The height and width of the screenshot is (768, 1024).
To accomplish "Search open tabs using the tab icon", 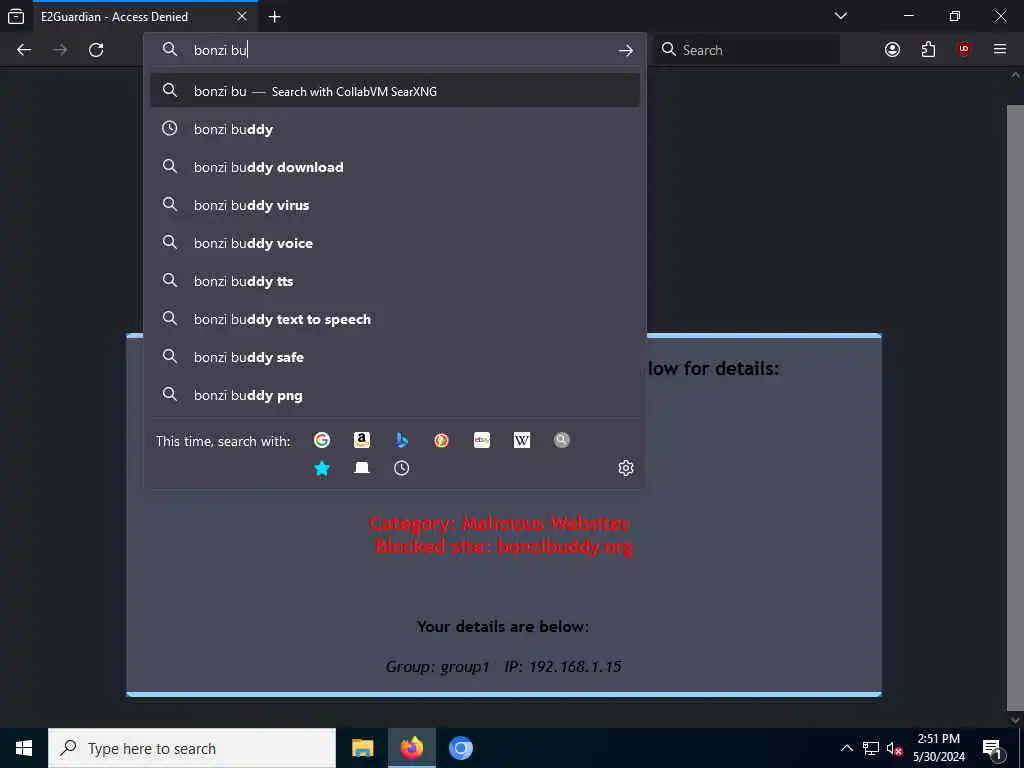I will click(x=362, y=468).
